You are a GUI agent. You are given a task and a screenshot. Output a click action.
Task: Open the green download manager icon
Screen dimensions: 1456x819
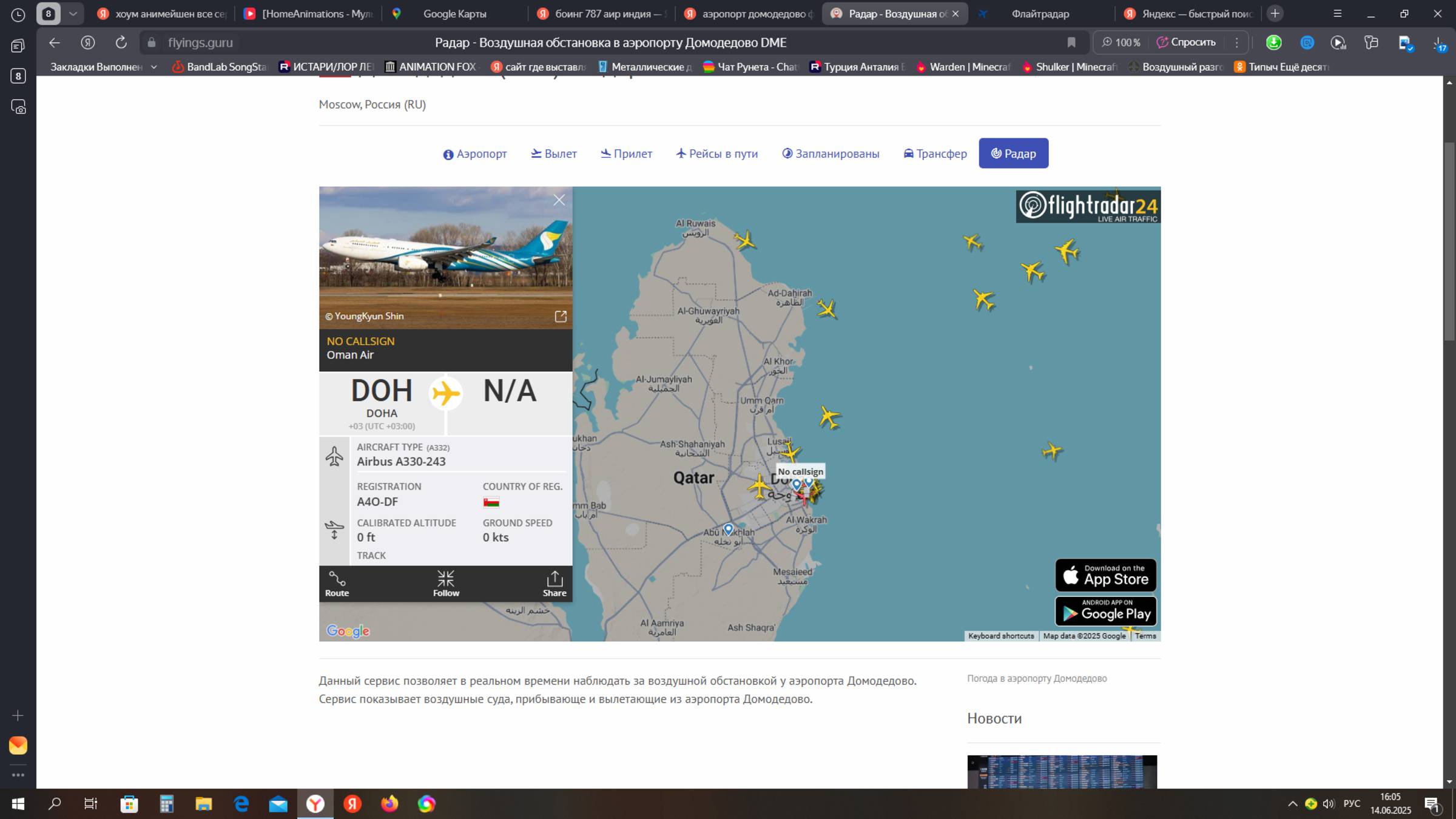pos(1273,42)
